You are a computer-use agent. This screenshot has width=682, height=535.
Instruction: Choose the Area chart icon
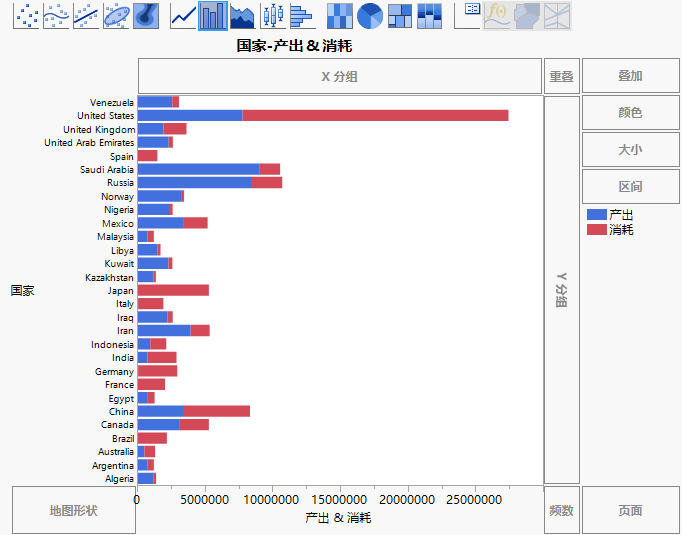pos(242,15)
